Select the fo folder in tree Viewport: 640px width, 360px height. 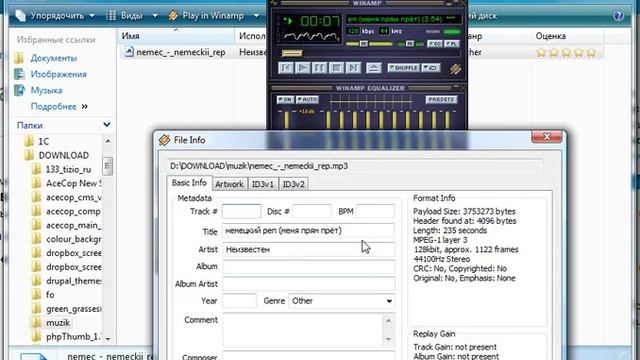pyautogui.click(x=50, y=295)
